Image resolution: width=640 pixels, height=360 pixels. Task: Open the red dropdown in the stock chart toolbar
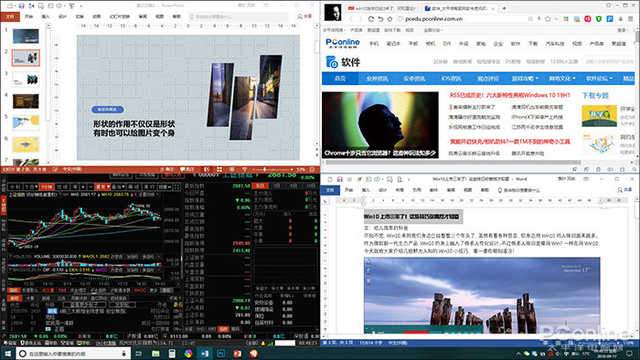pyautogui.click(x=102, y=187)
